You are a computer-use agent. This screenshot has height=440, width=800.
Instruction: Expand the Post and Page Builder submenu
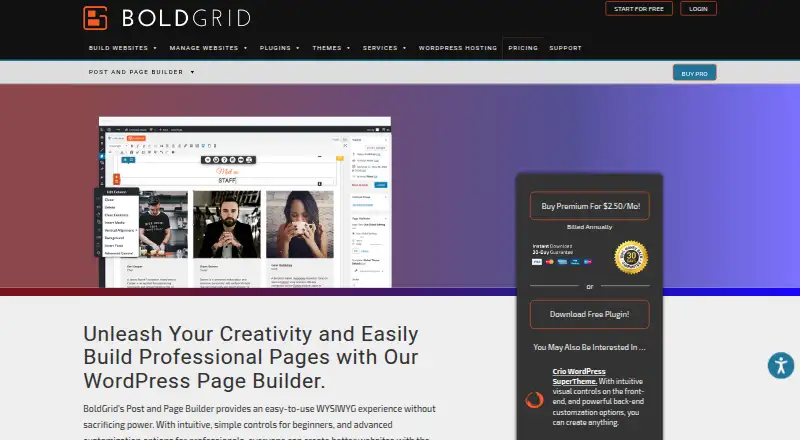[x=141, y=72]
